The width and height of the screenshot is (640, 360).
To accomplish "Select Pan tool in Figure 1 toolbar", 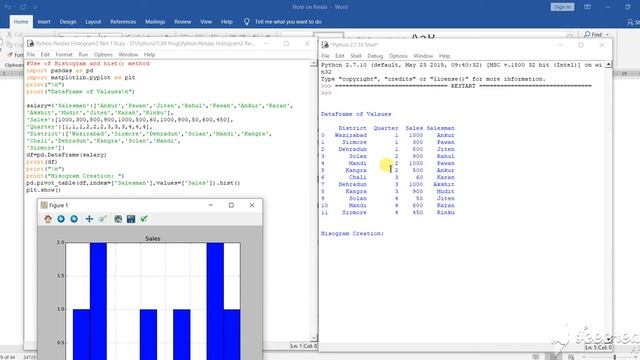I will 89,219.
